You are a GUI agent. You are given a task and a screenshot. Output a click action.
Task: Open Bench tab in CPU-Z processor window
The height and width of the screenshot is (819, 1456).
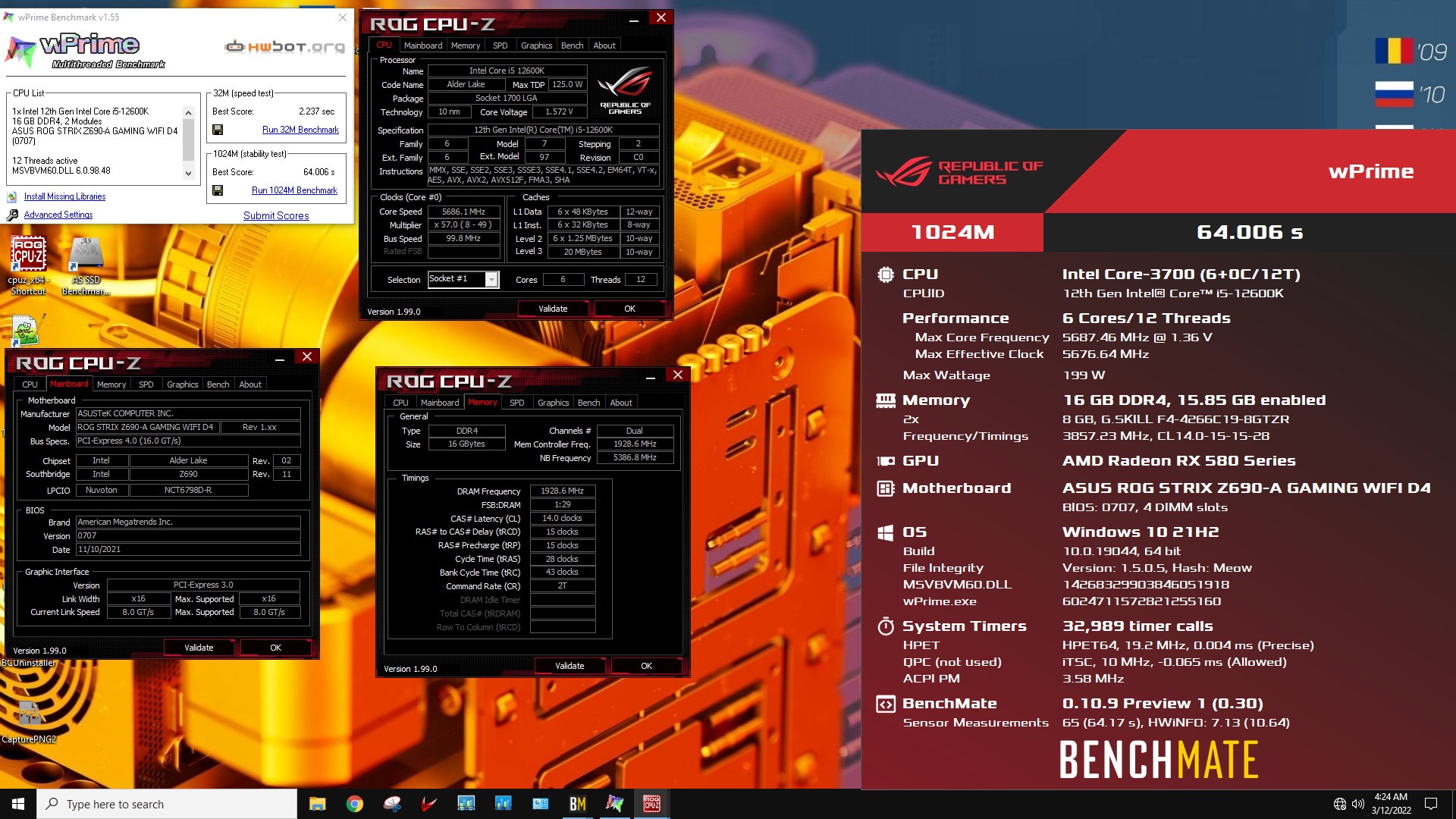click(572, 45)
